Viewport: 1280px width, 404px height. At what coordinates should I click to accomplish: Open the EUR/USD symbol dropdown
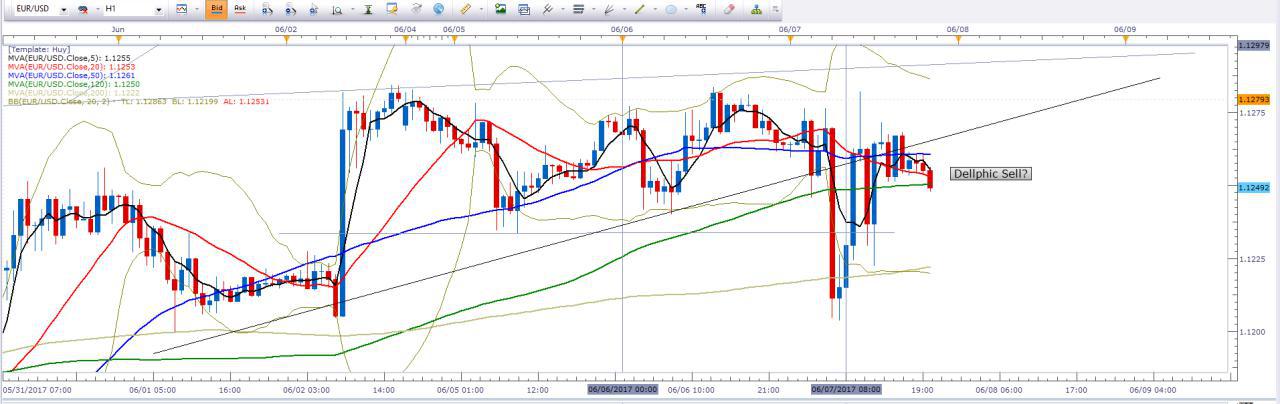coord(63,9)
